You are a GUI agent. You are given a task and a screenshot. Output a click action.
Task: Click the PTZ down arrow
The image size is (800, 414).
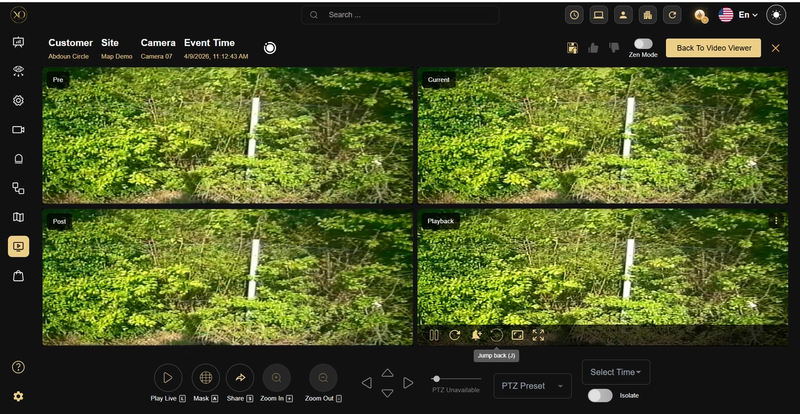point(388,393)
